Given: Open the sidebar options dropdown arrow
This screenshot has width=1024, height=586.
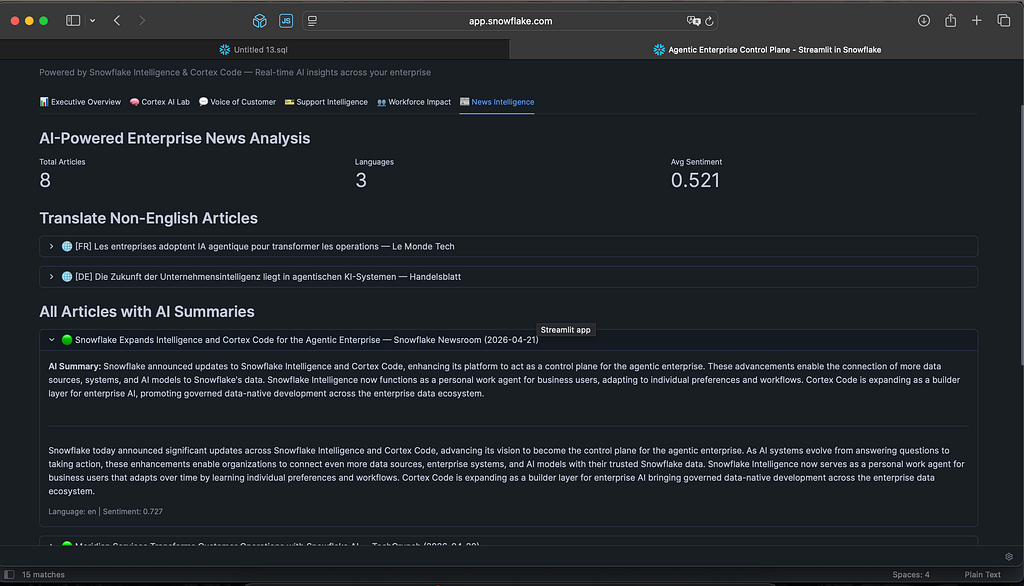Looking at the screenshot, I should [93, 21].
